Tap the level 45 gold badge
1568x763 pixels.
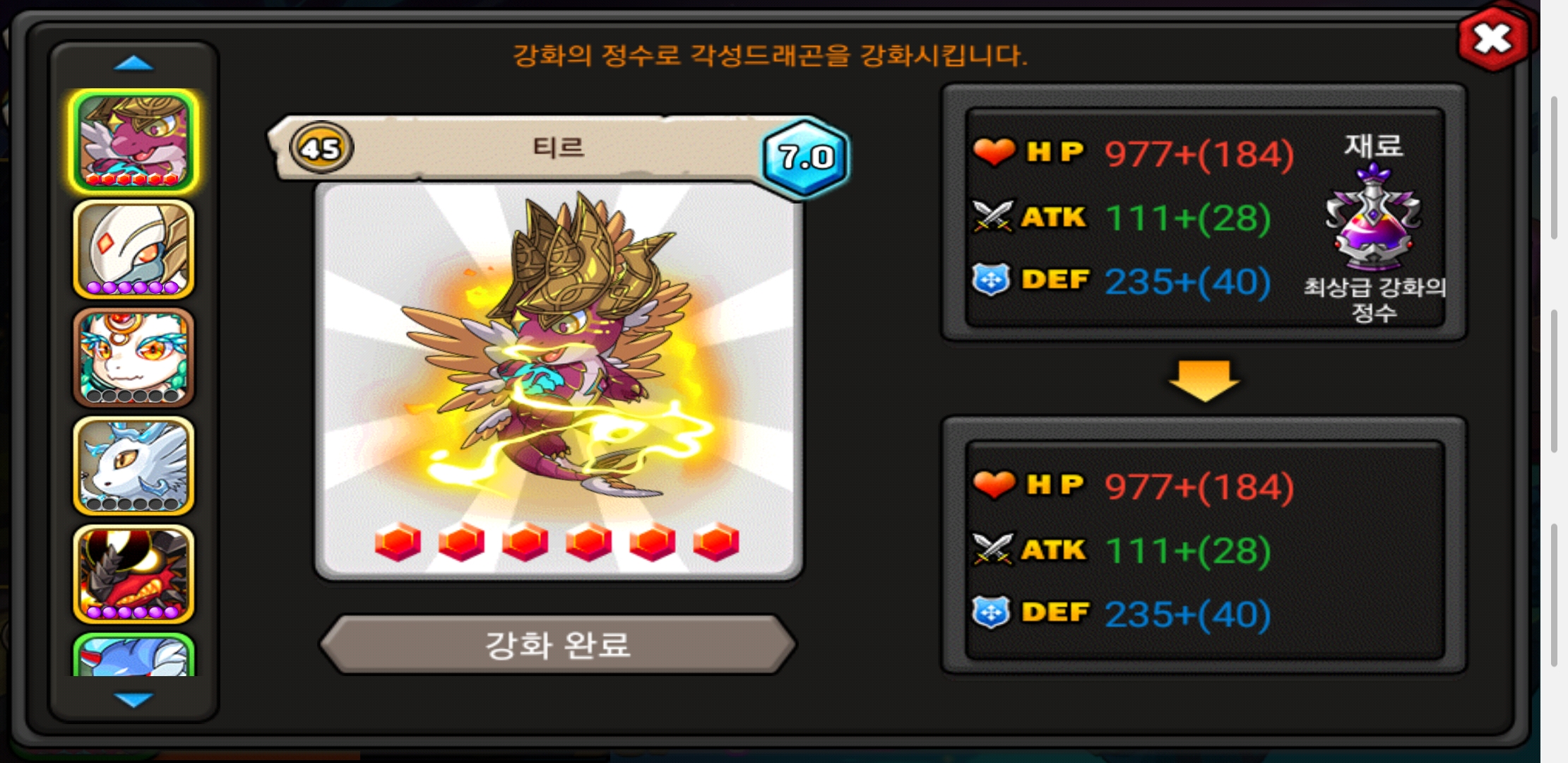[321, 148]
